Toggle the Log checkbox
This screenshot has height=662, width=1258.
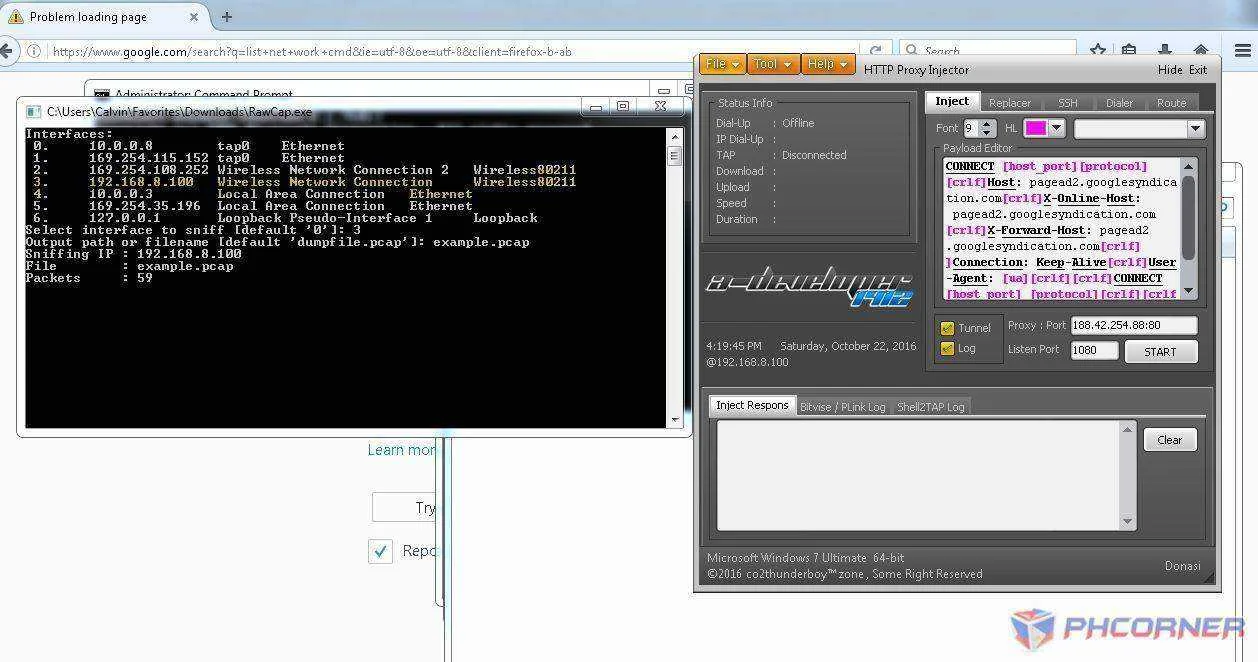[947, 349]
